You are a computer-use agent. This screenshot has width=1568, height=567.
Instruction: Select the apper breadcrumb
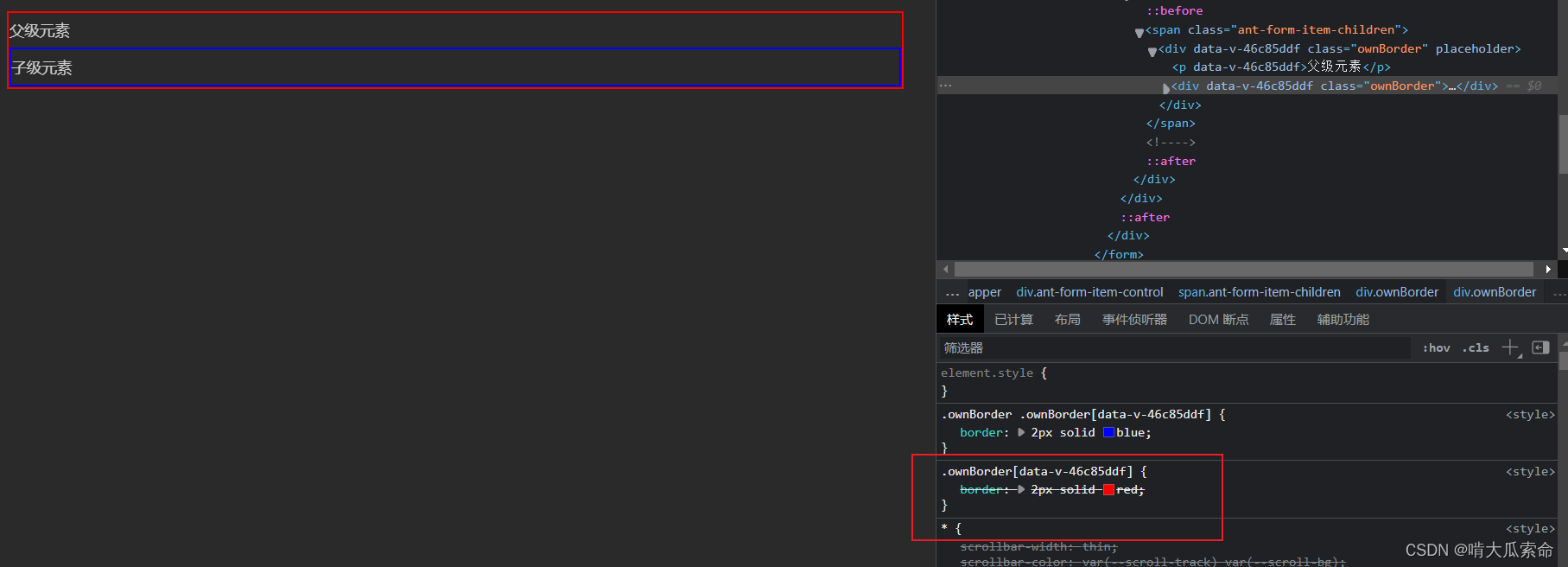[x=984, y=292]
